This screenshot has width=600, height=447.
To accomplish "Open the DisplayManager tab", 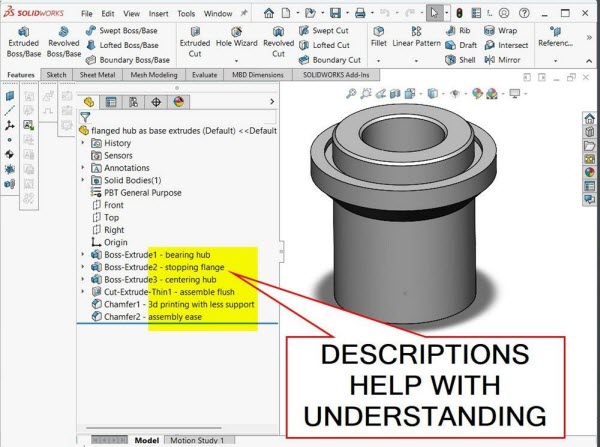I will pos(179,102).
